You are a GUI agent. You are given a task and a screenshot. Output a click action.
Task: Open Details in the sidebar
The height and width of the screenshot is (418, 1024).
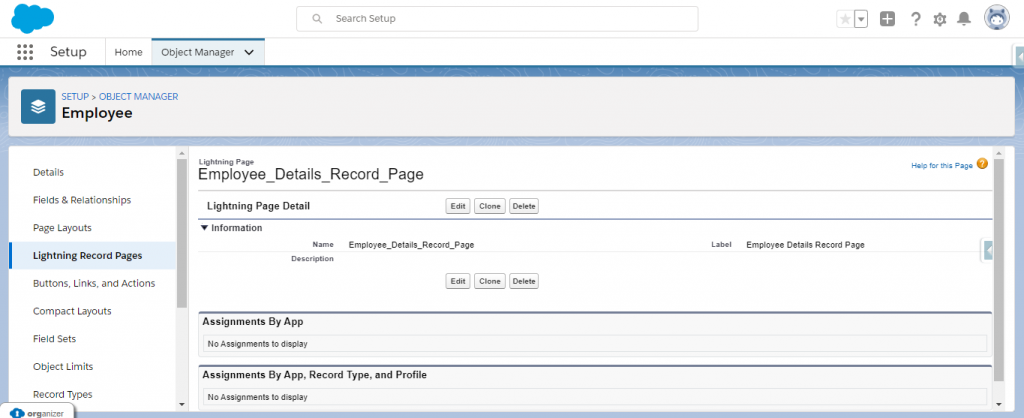[x=48, y=172]
